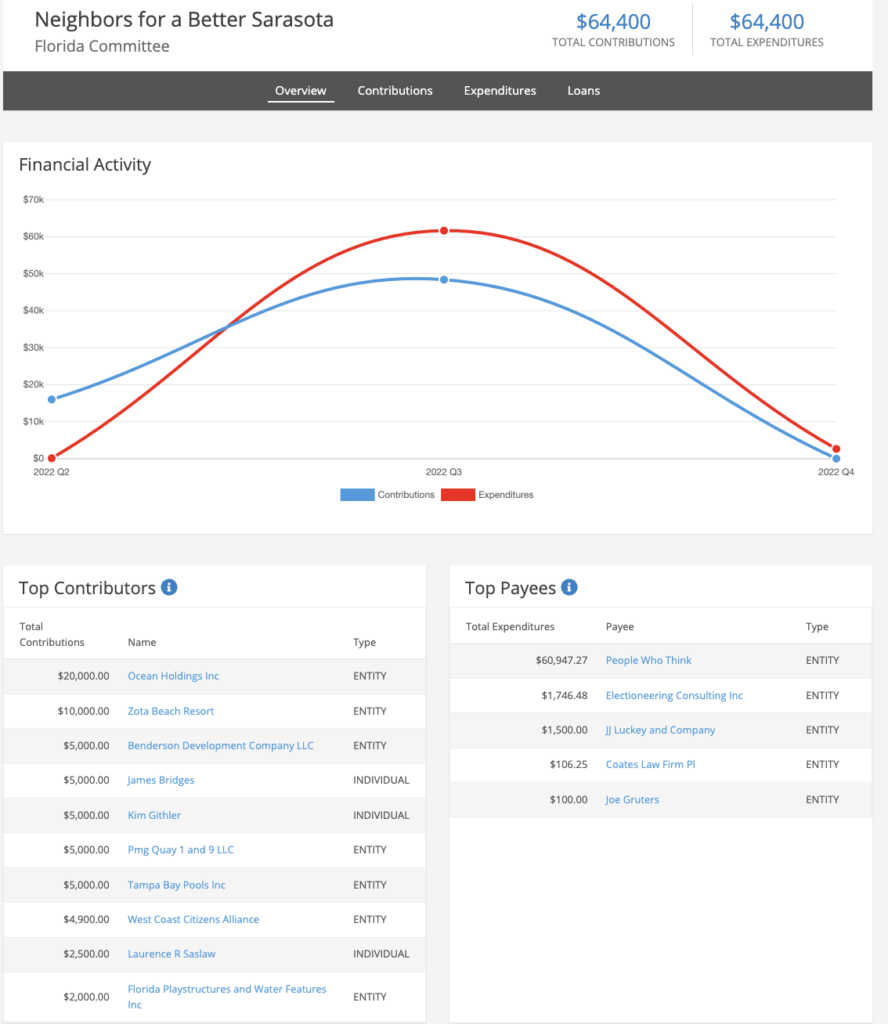Viewport: 888px width, 1024px height.
Task: Click Coates Law Firm Pl link
Action: coord(650,765)
